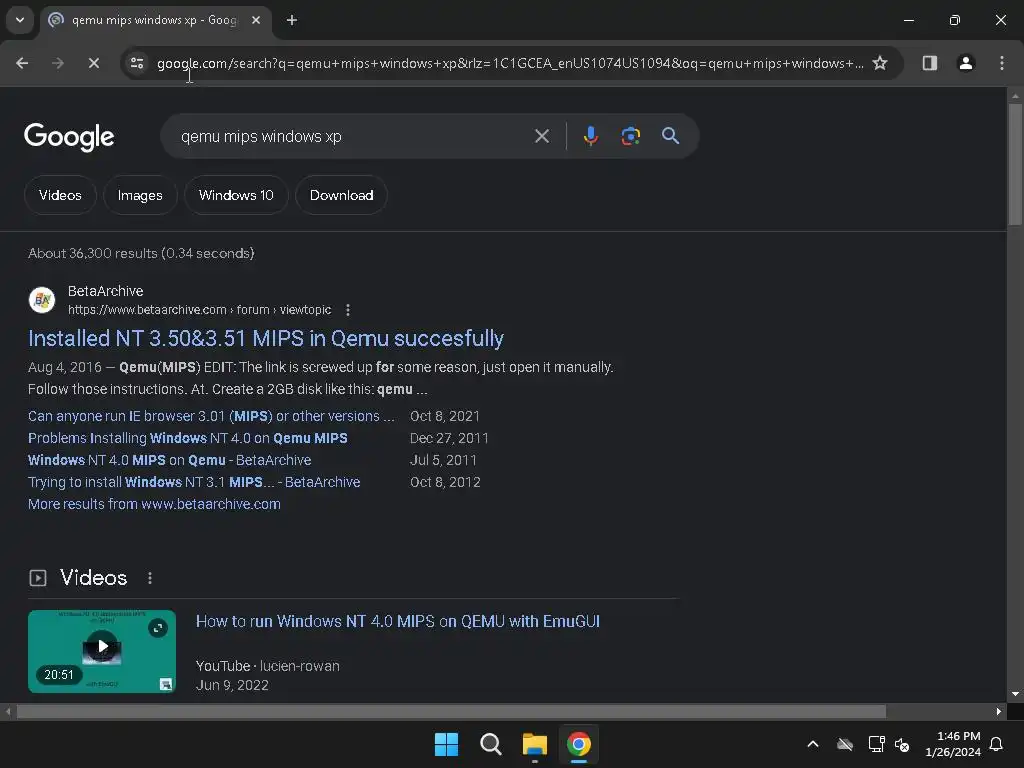Screen dimensions: 1024x768
Task: Open the notifications bell
Action: click(997, 744)
